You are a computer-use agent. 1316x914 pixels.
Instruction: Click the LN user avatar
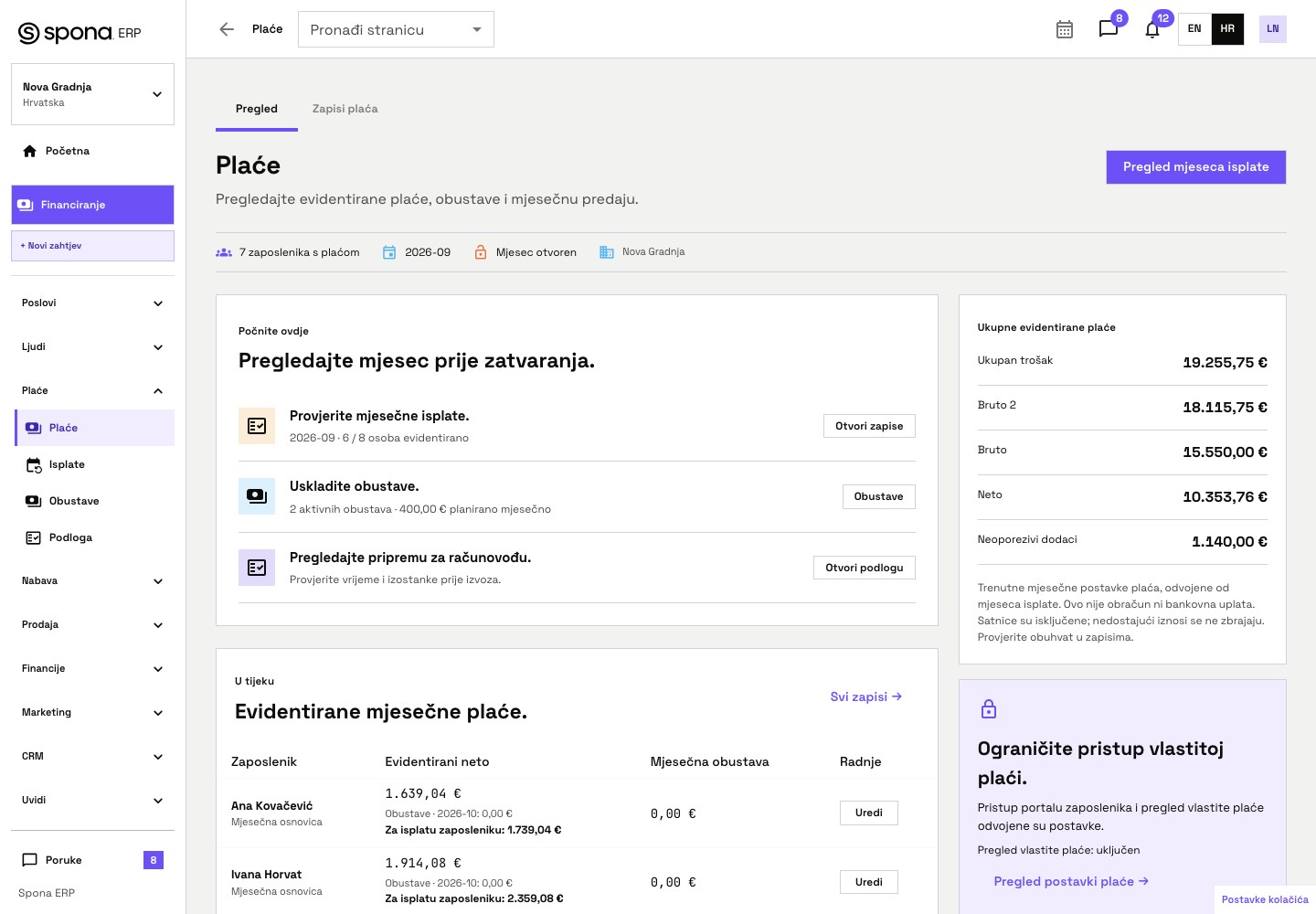[x=1273, y=29]
